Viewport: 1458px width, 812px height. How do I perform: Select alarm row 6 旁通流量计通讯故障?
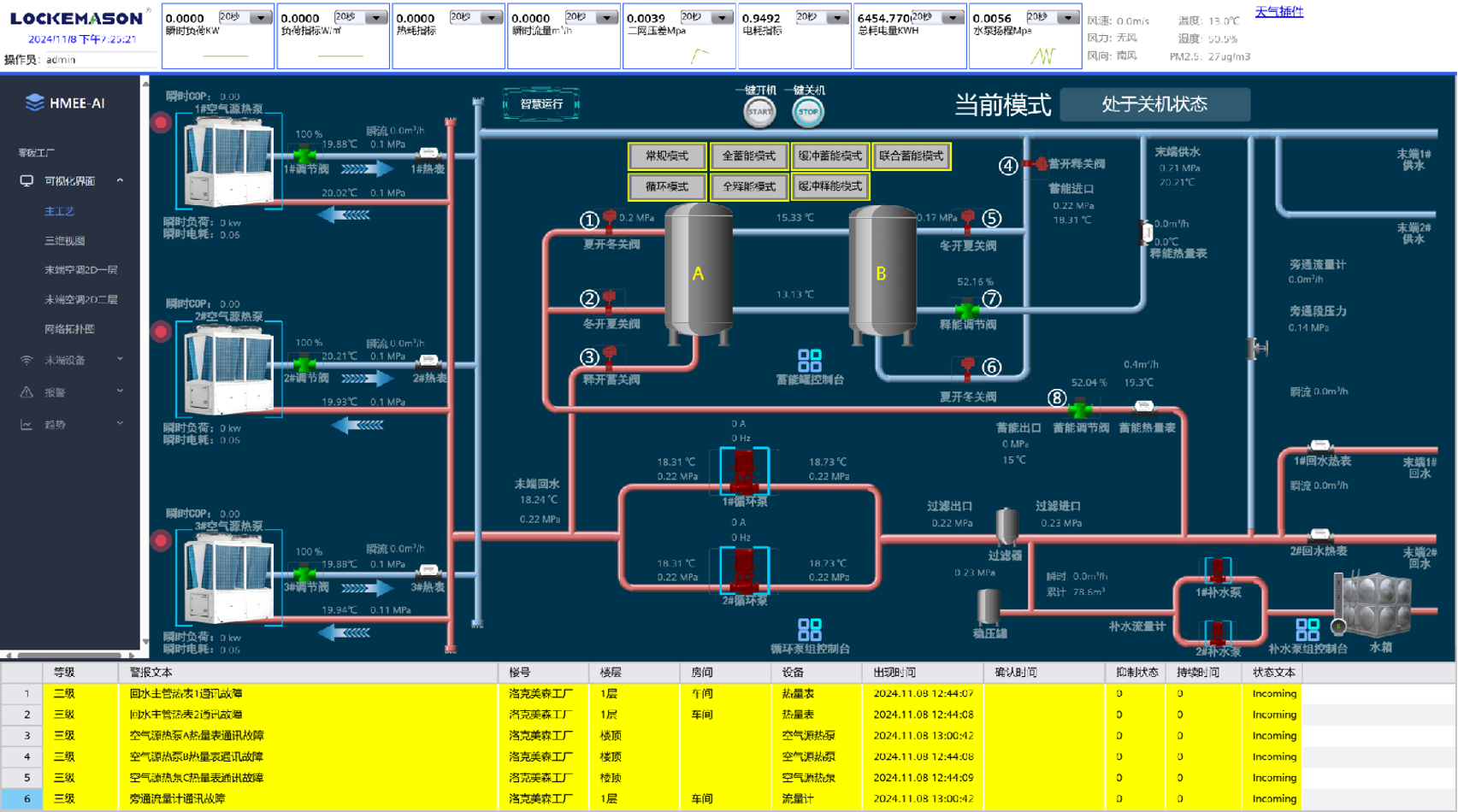pos(177,799)
